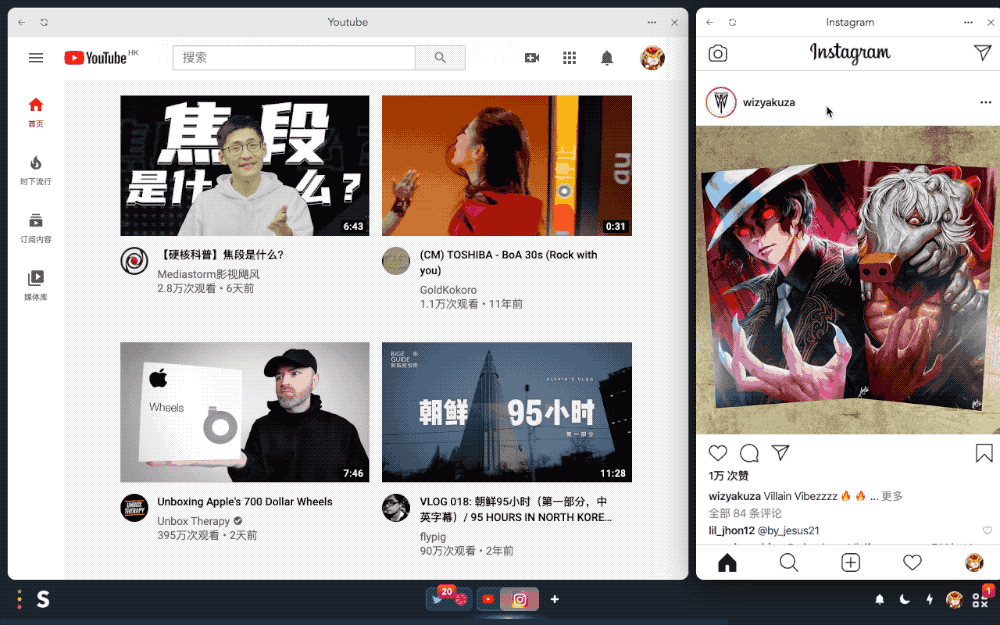Image resolution: width=1000 pixels, height=625 pixels.
Task: Open channel GoldKokoro
Action: coord(448,290)
